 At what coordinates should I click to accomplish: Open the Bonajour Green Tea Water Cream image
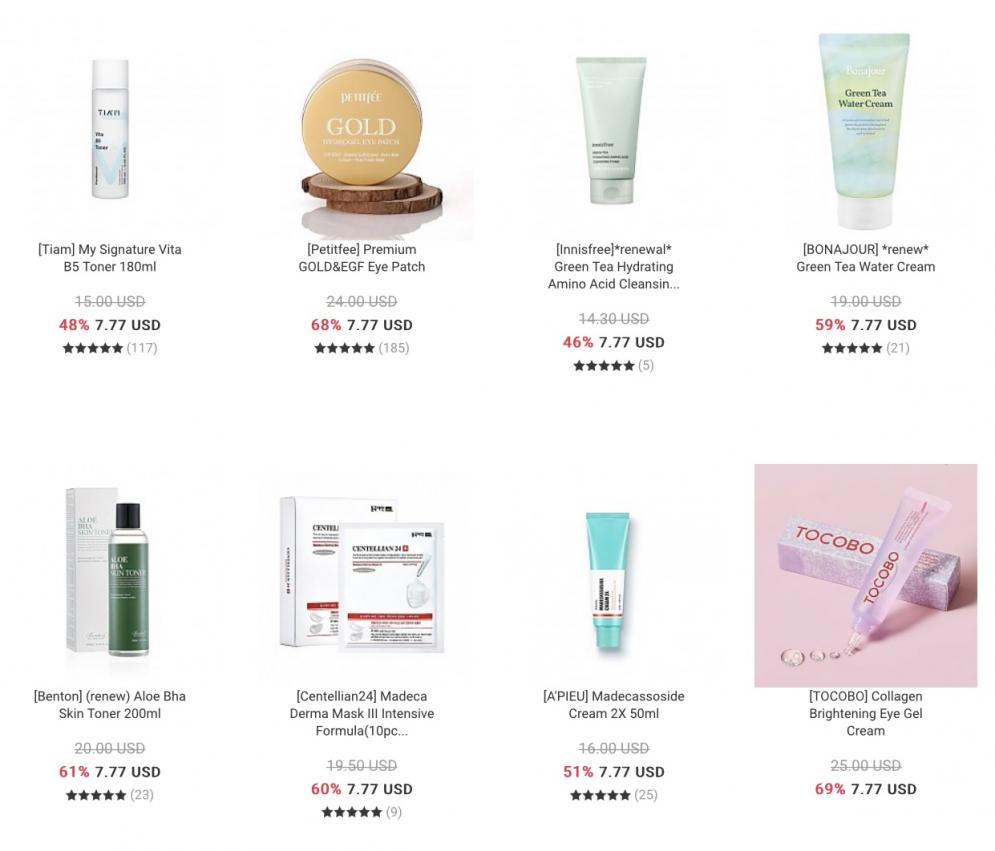866,129
